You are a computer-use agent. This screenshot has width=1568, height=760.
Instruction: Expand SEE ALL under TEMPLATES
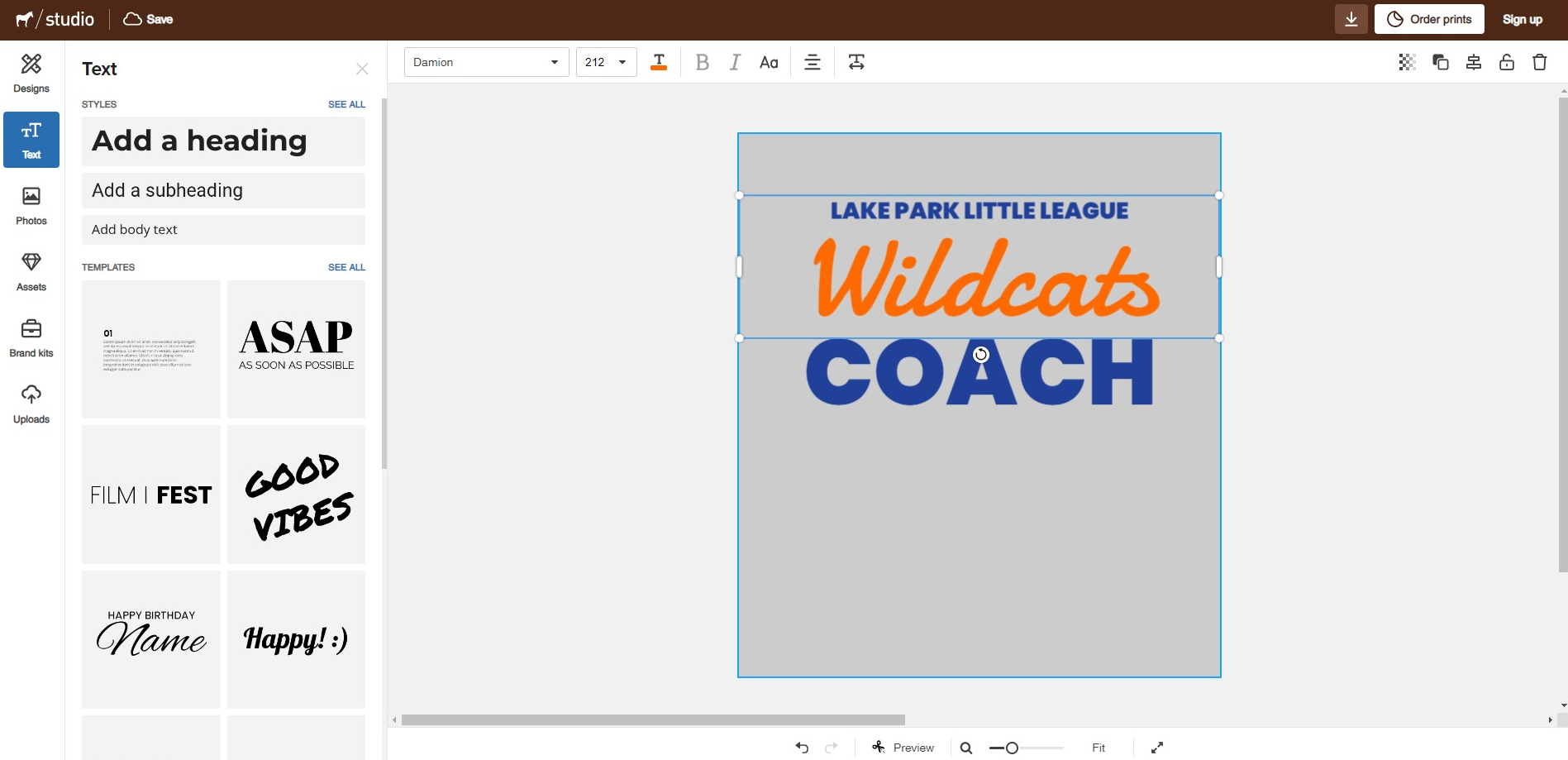click(346, 266)
